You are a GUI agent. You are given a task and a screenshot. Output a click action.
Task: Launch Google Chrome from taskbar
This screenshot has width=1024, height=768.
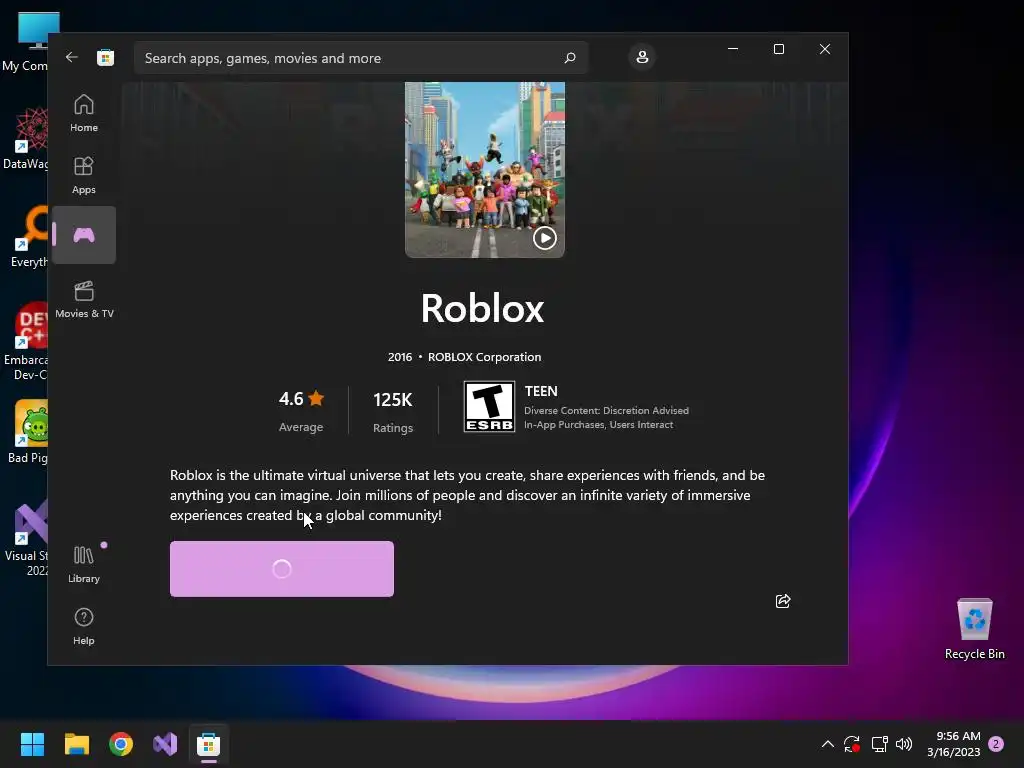121,744
